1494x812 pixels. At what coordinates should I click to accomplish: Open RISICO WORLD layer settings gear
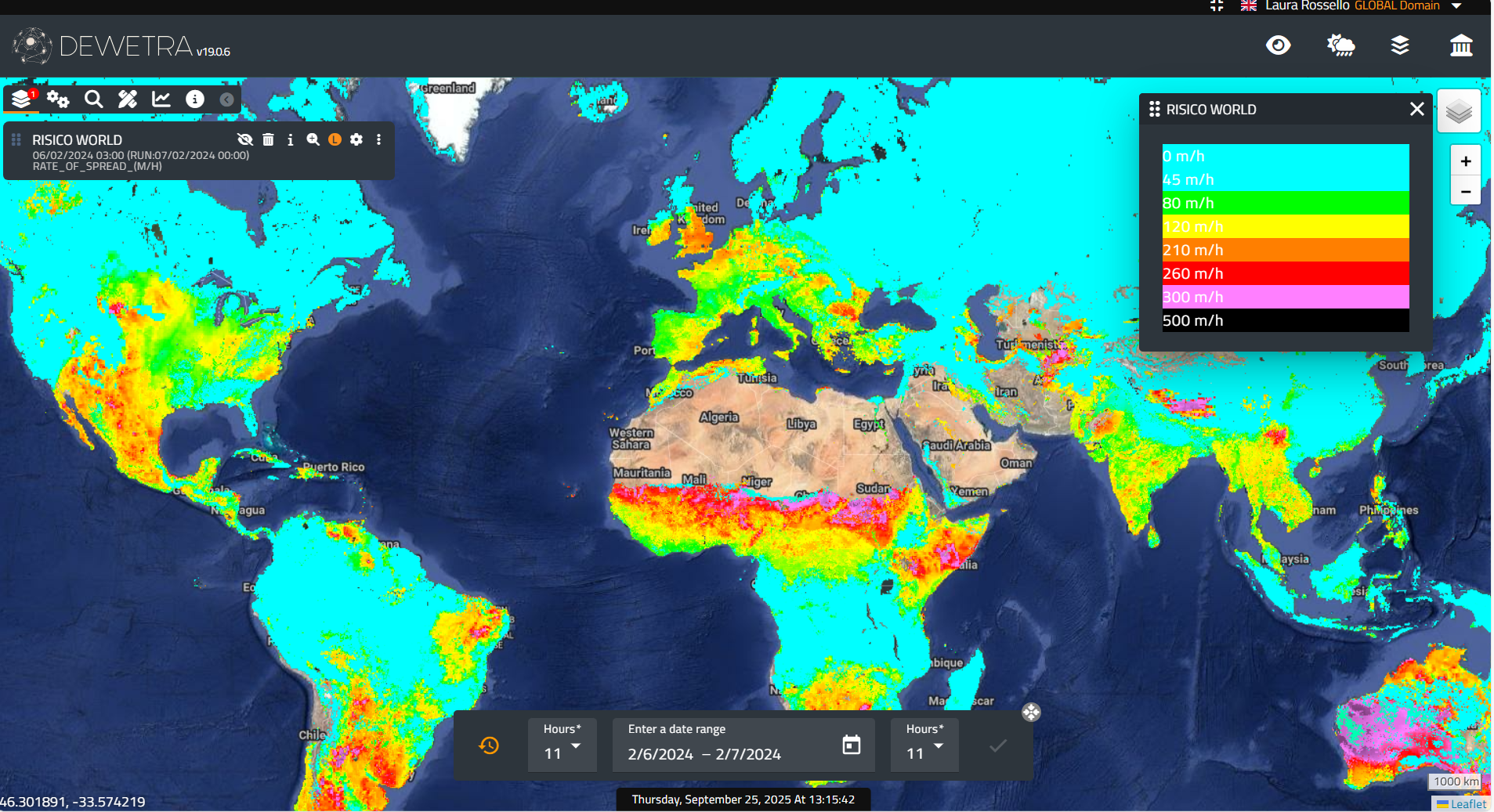click(356, 139)
